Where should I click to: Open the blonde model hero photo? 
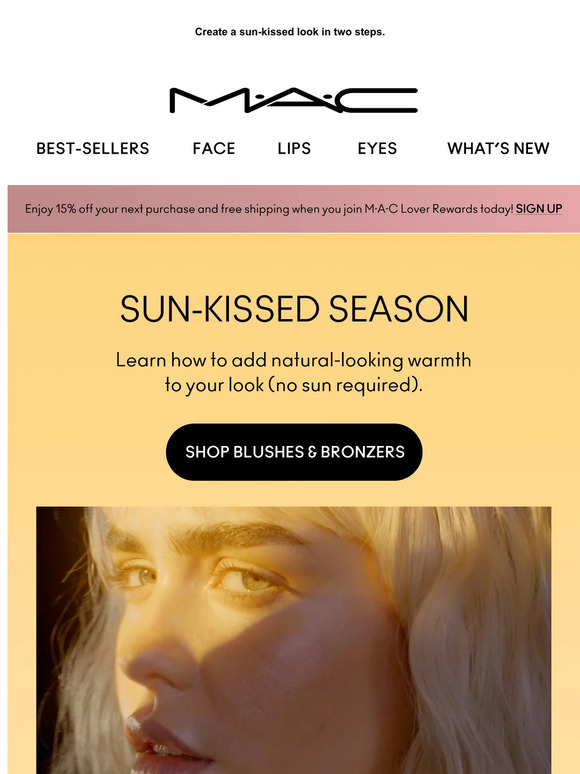click(x=294, y=640)
